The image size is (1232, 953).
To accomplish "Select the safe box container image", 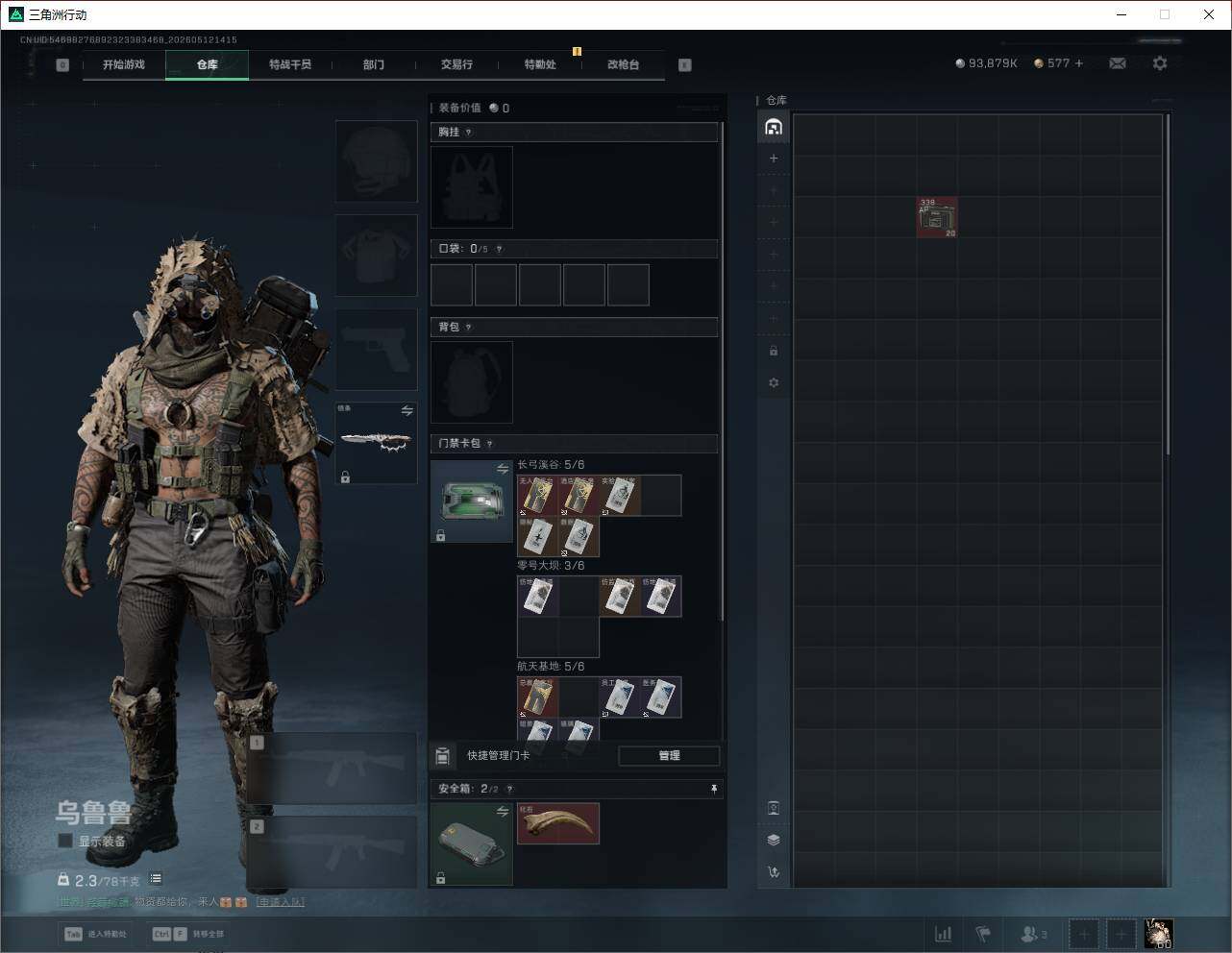I will [472, 844].
